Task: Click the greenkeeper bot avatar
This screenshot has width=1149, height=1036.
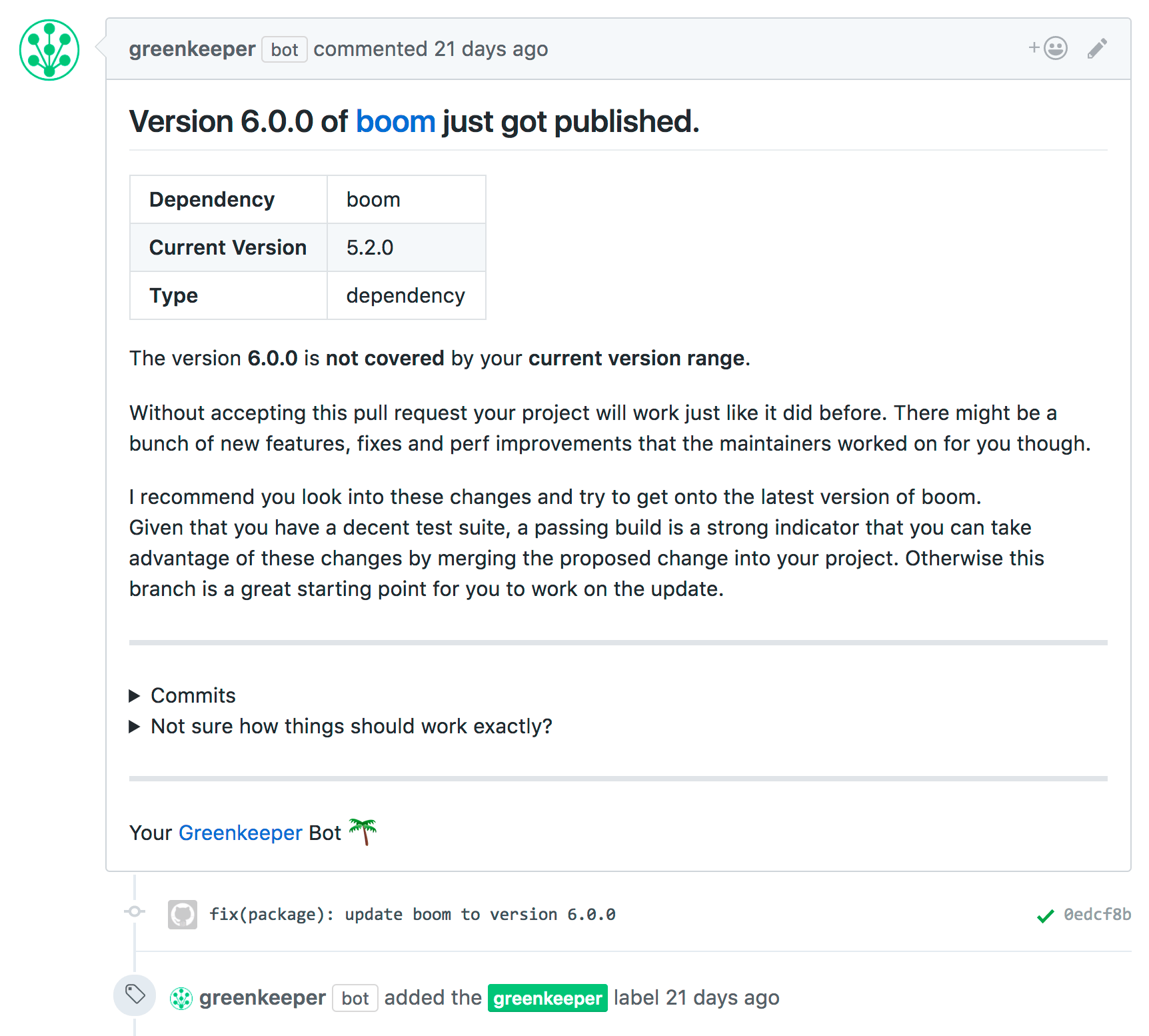Action: pos(49,50)
